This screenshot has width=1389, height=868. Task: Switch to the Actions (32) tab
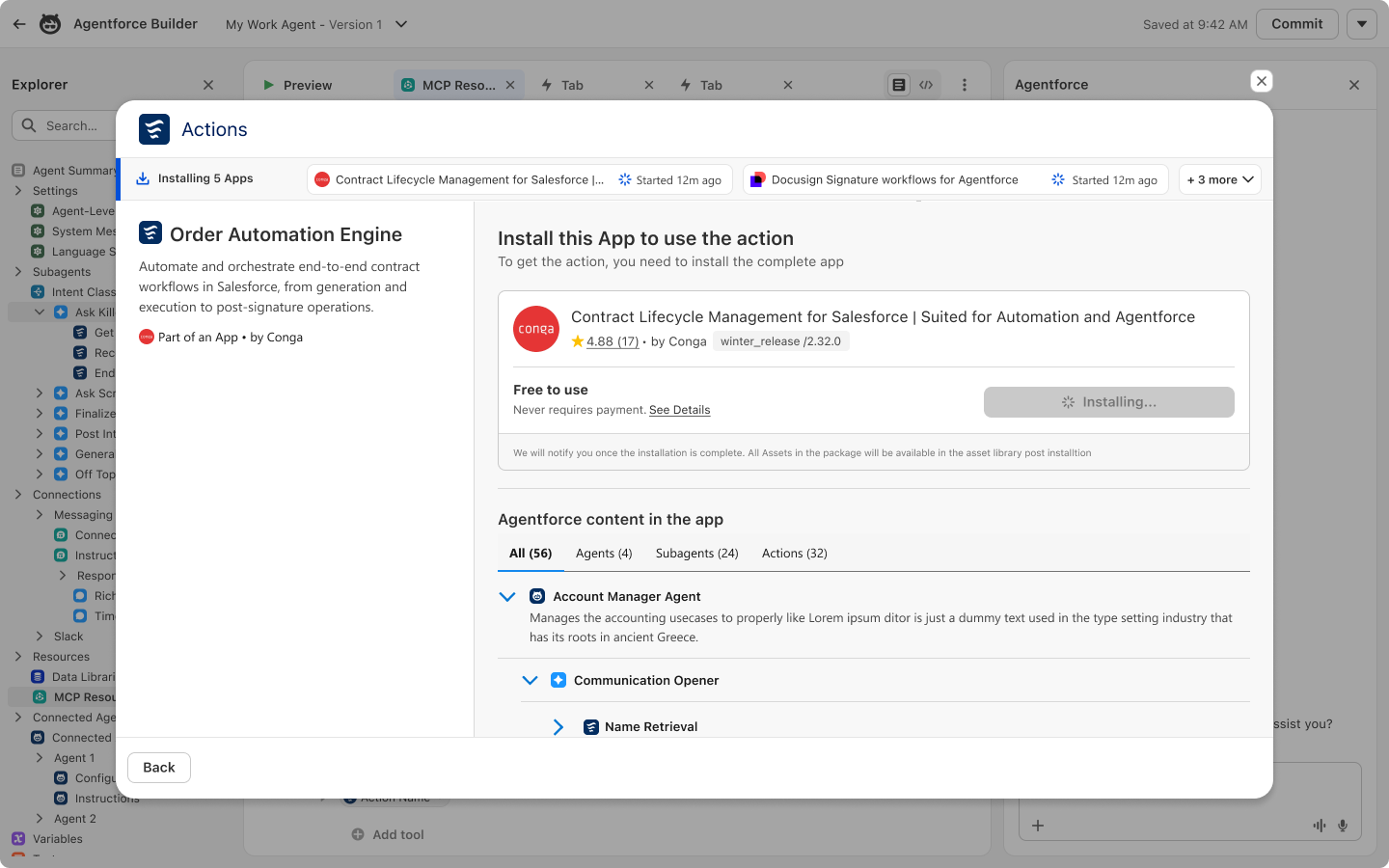[795, 554]
